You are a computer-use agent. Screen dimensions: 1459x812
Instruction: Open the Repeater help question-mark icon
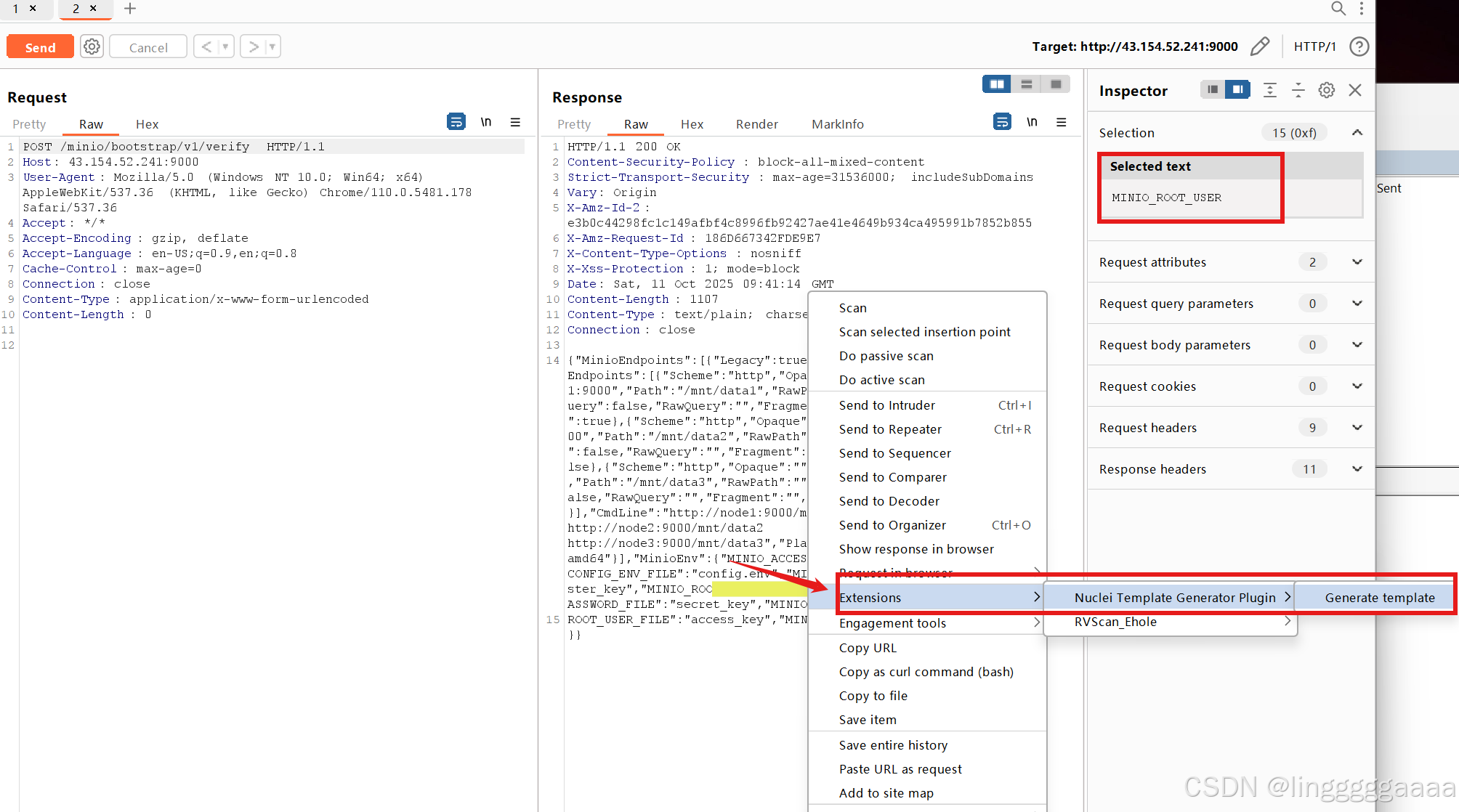pos(1359,46)
